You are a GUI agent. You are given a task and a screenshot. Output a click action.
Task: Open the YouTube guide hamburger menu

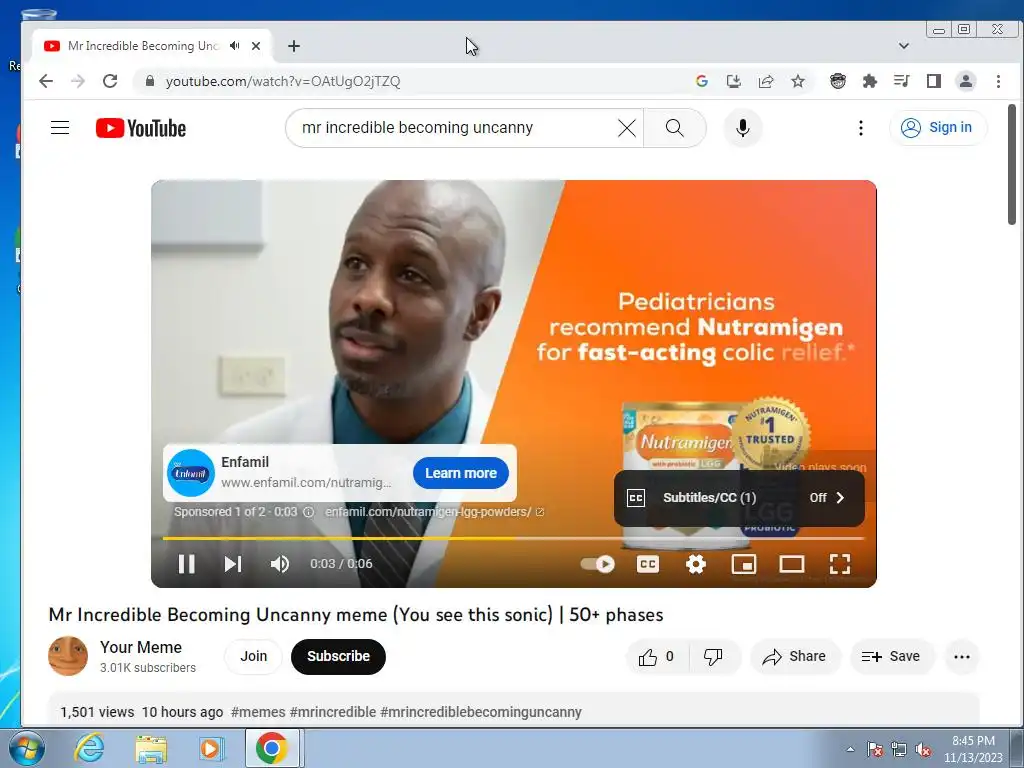[60, 127]
